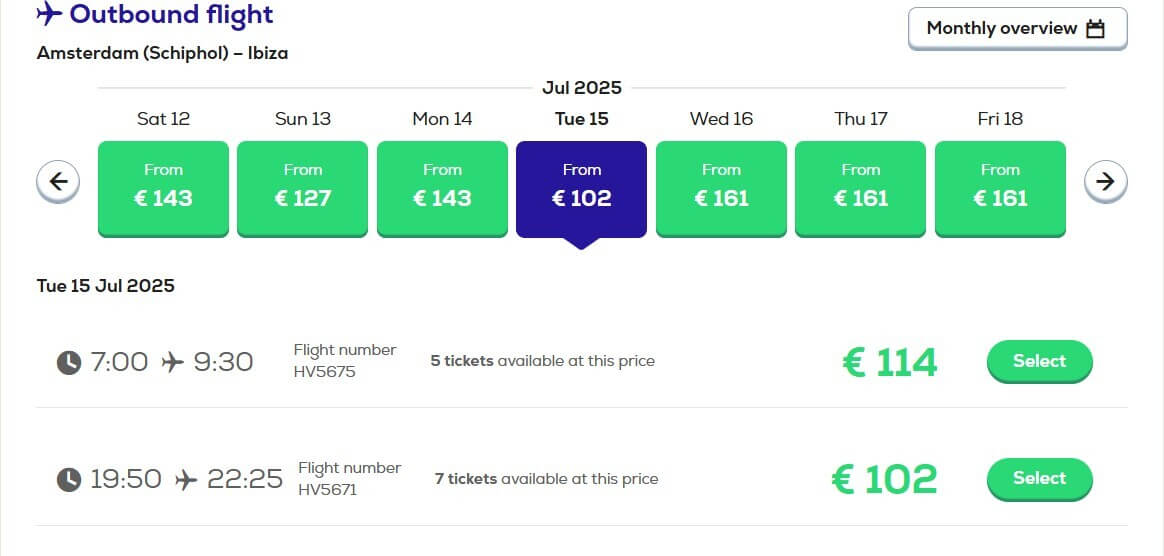1164x556 pixels.
Task: Click the clock icon for the 19:50 flight
Action: tap(69, 480)
